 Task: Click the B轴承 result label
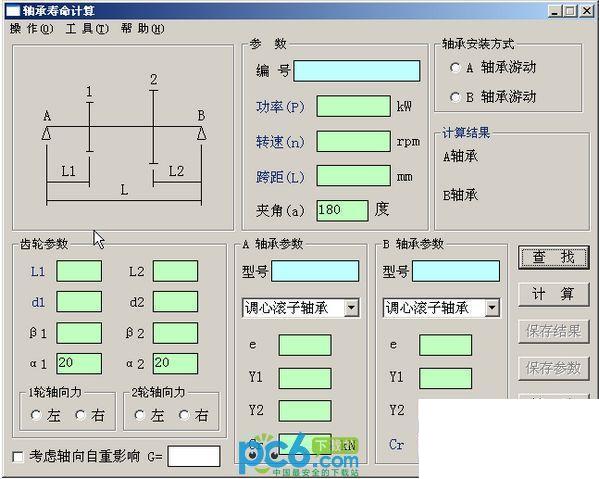(x=460, y=195)
